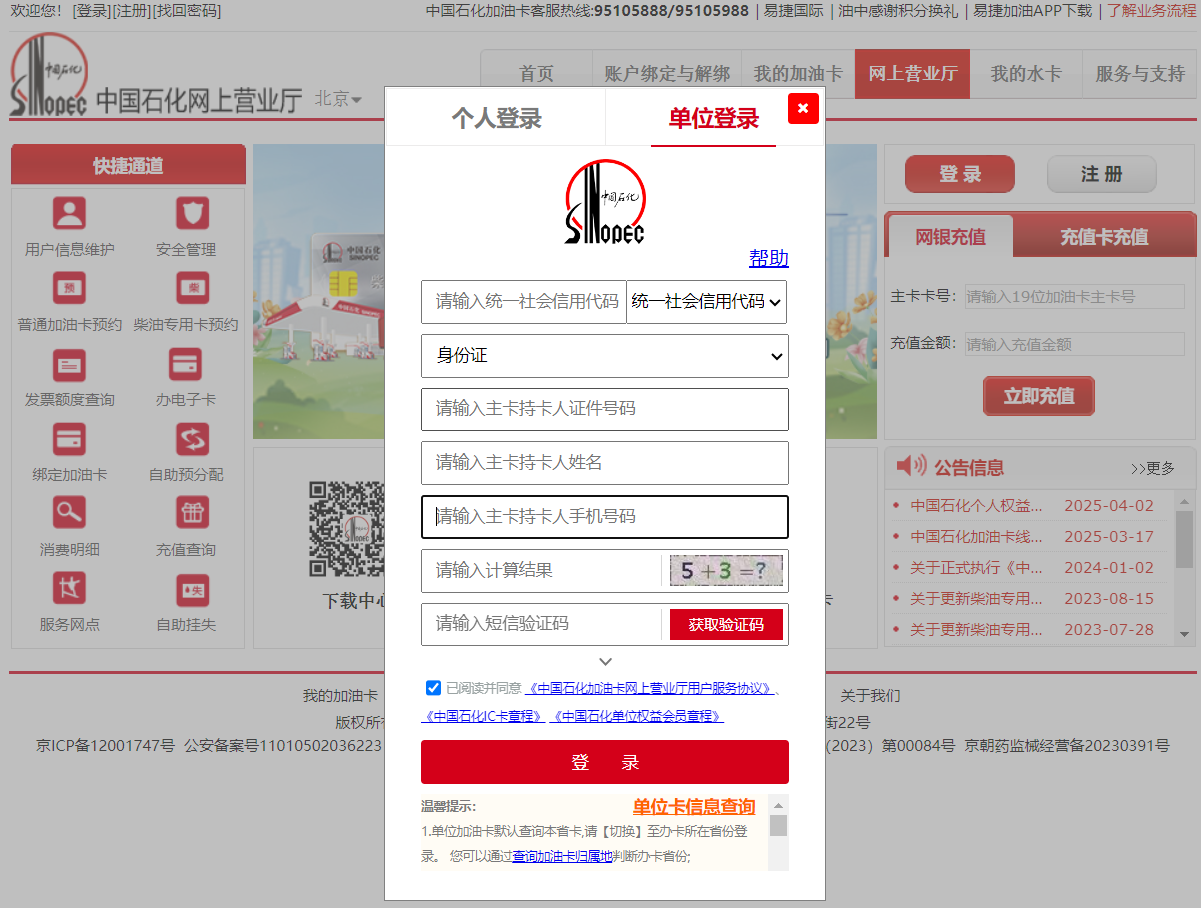This screenshot has height=908, width=1201.
Task: Click the 登录 button in right sidebar
Action: [960, 174]
